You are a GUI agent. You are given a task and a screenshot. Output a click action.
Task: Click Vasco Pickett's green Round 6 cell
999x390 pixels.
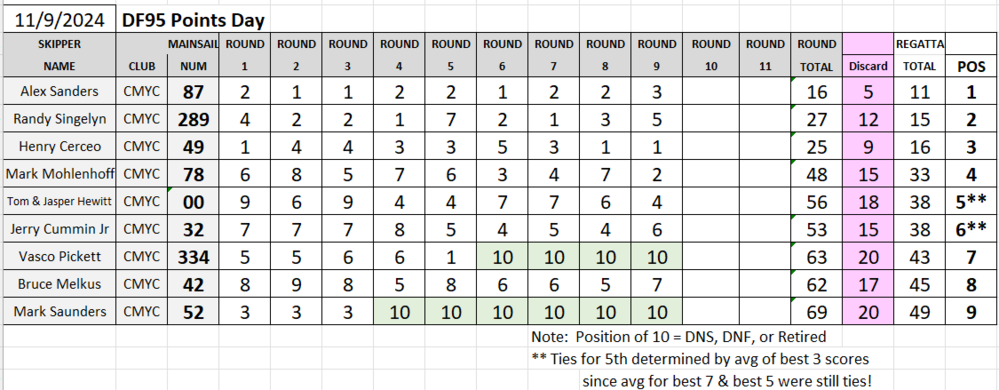pos(502,257)
